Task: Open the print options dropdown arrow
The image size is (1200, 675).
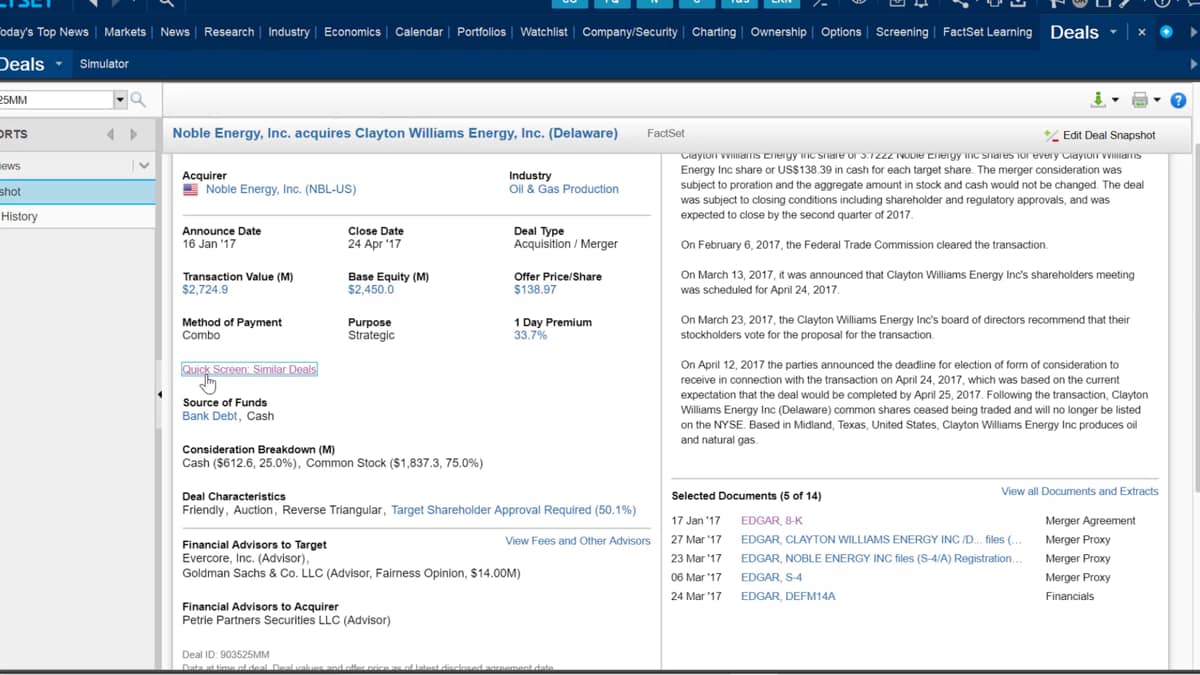Action: point(1157,100)
